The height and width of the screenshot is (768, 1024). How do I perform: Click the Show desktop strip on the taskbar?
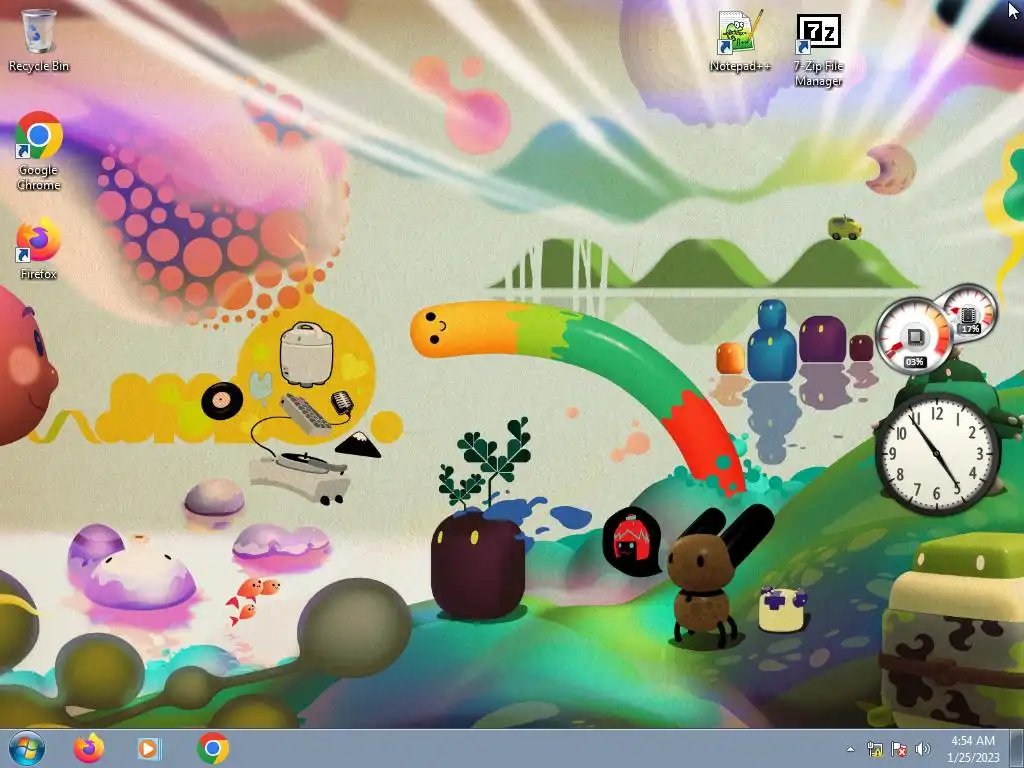(1019, 748)
